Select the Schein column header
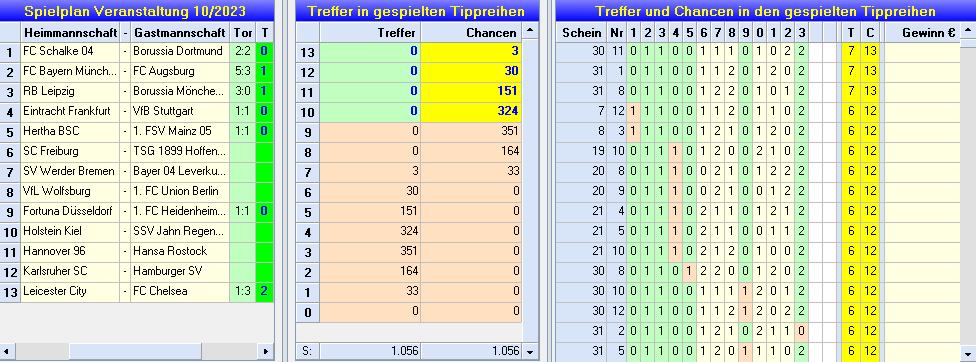976x362 pixels. 582,33
